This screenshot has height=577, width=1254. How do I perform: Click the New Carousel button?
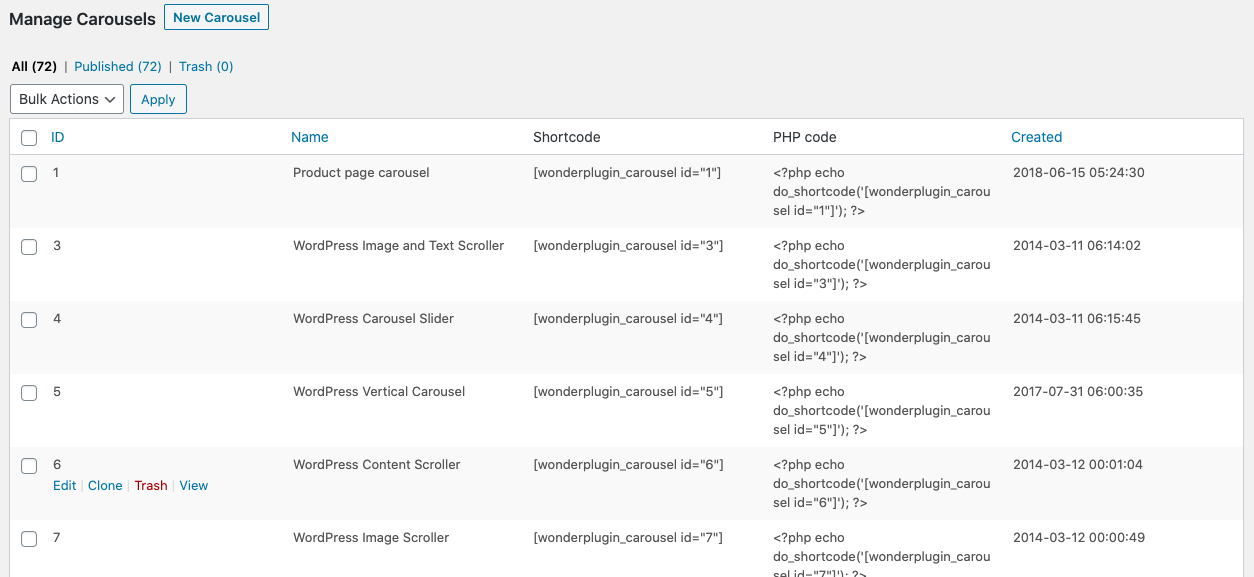tap(216, 17)
